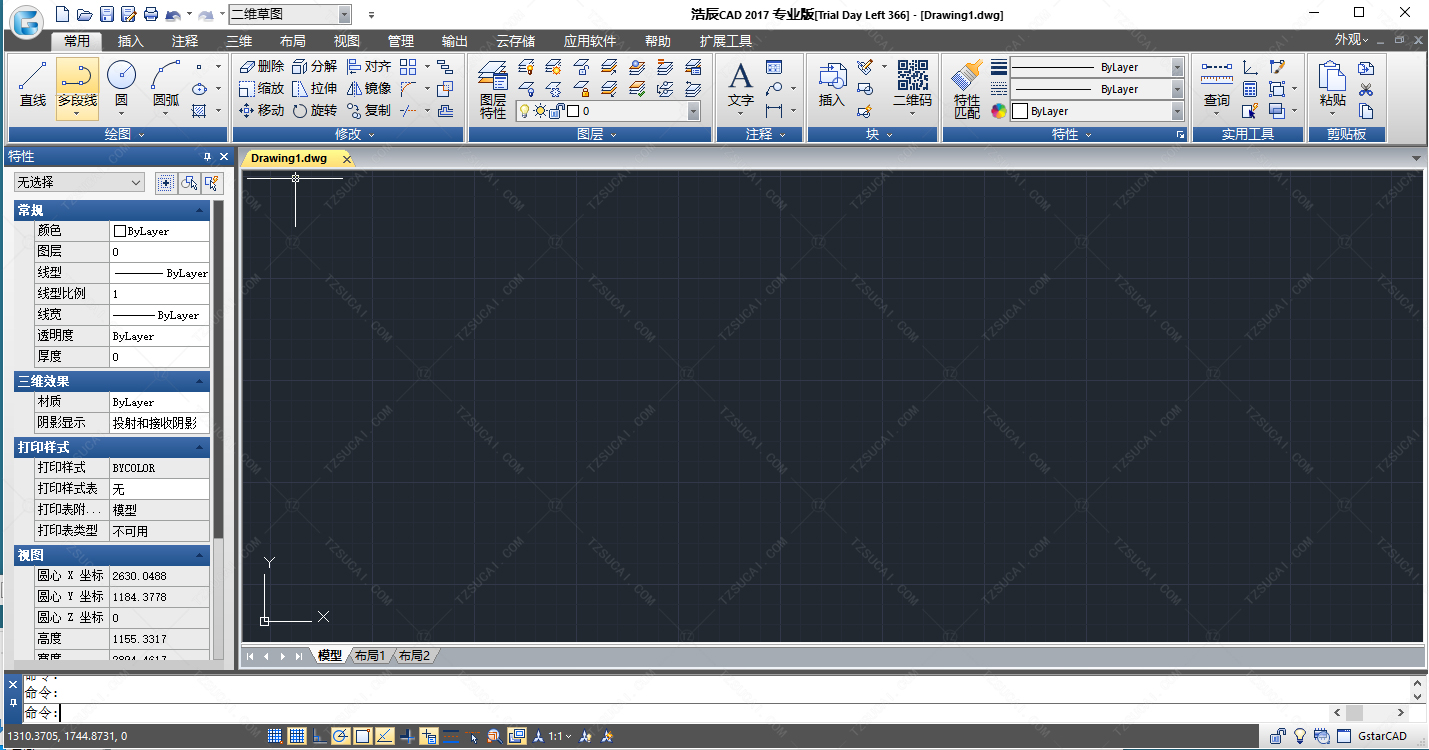Open the 外观 appearance dropdown
1429x750 pixels.
click(x=1352, y=40)
